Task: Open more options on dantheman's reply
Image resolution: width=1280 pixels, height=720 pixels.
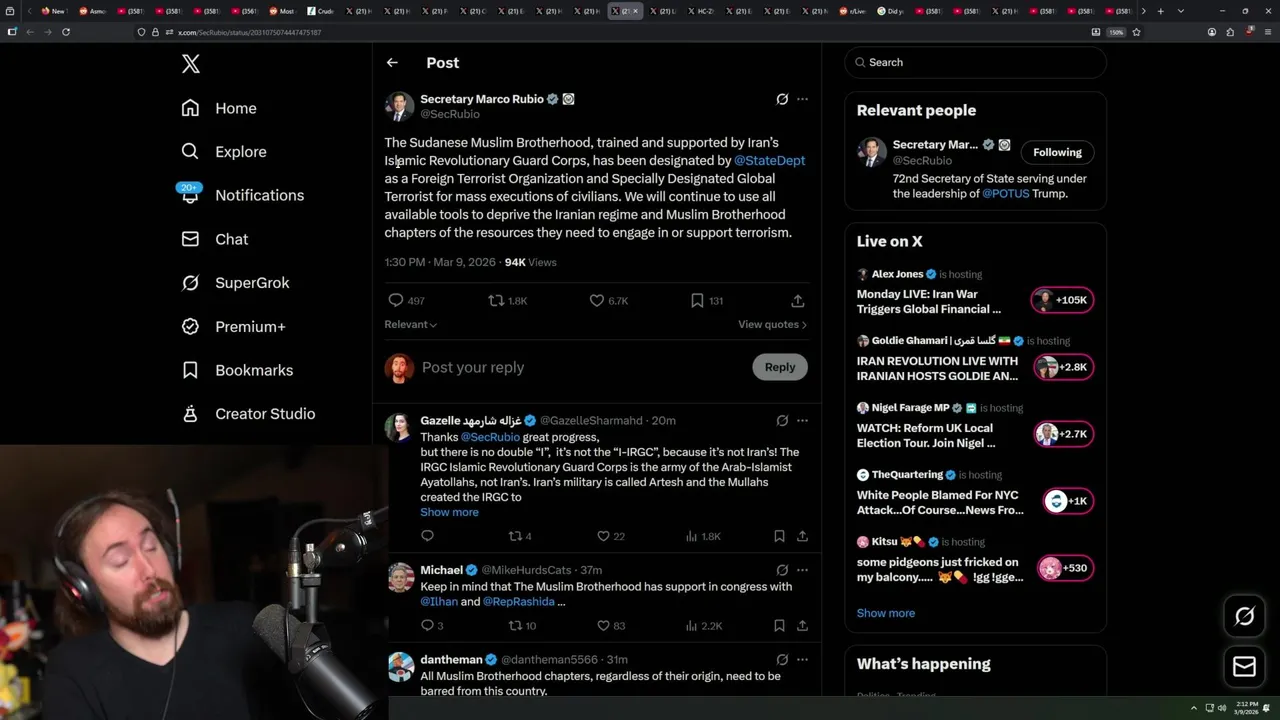Action: point(802,660)
